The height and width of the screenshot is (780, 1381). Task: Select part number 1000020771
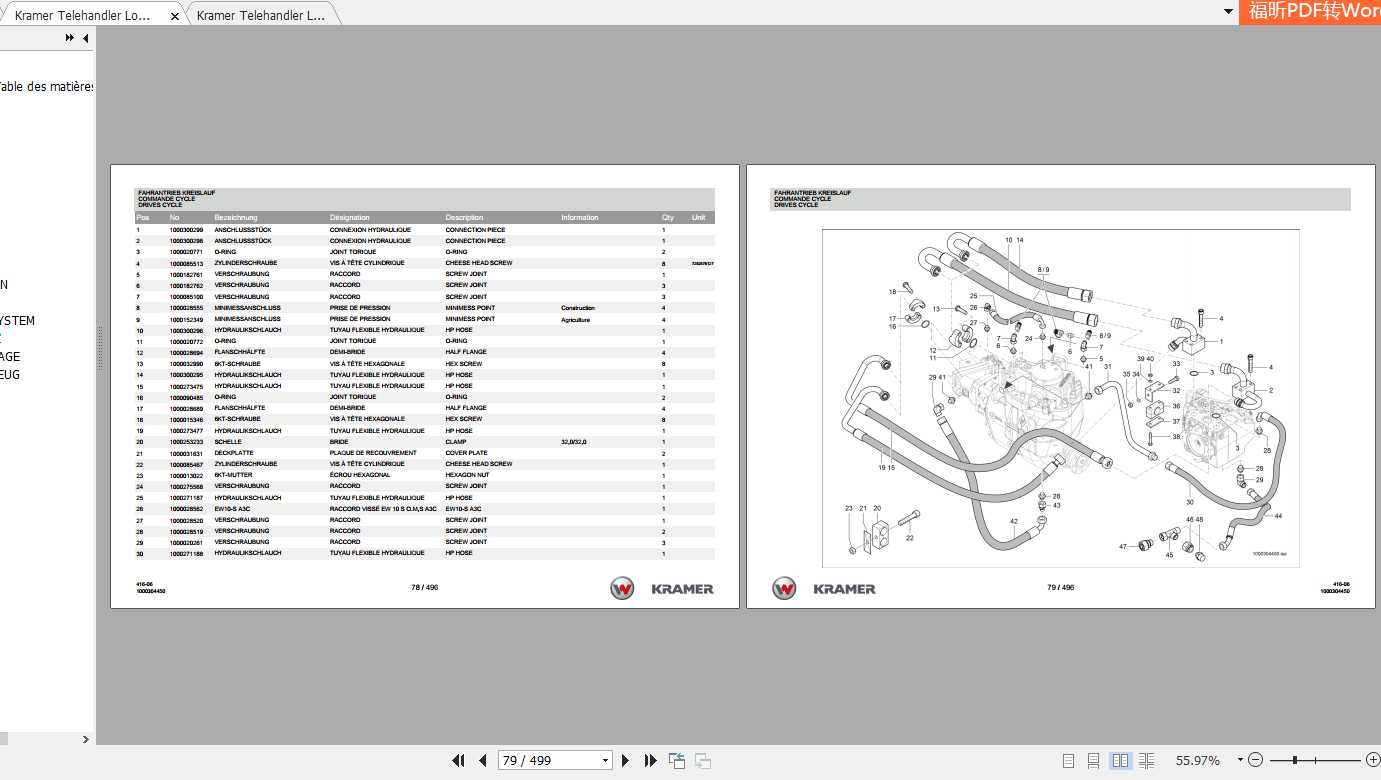(x=186, y=252)
